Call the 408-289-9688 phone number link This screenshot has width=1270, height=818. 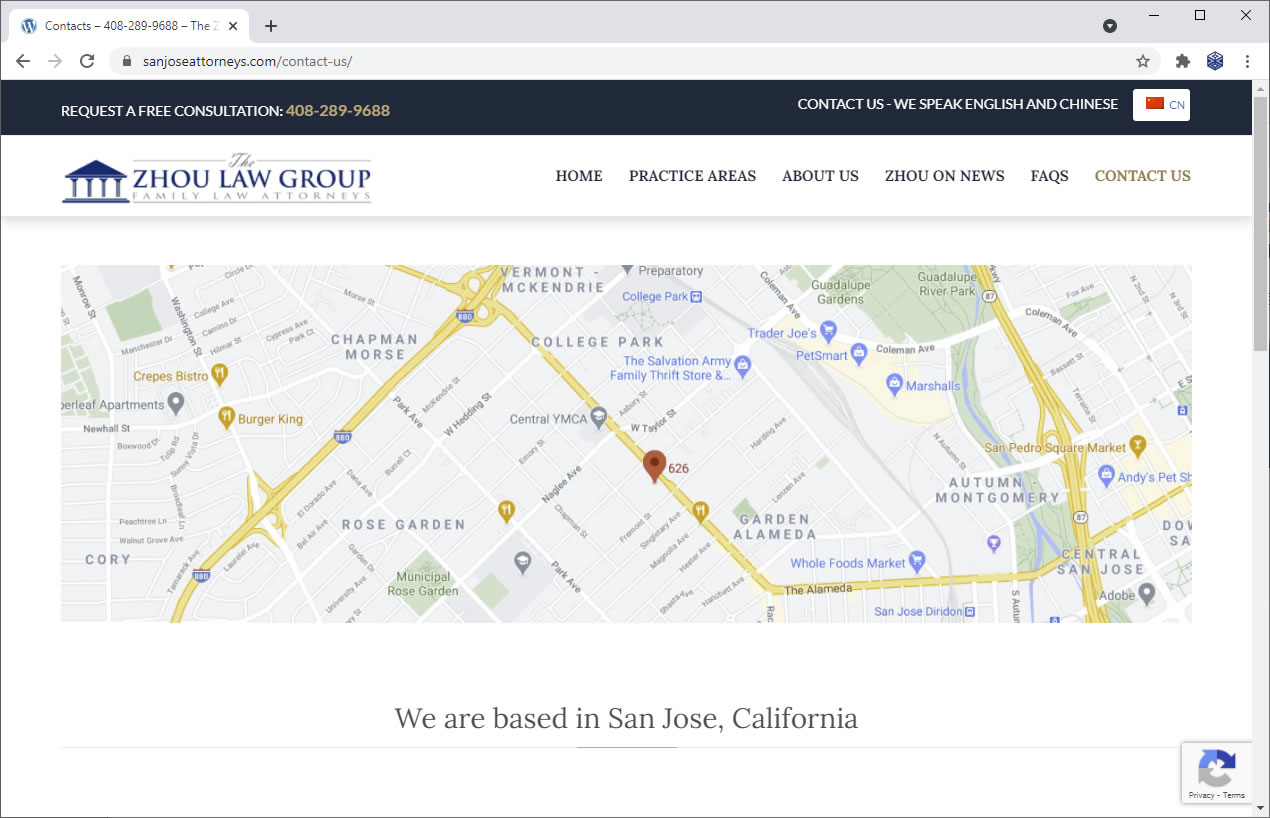coord(337,110)
